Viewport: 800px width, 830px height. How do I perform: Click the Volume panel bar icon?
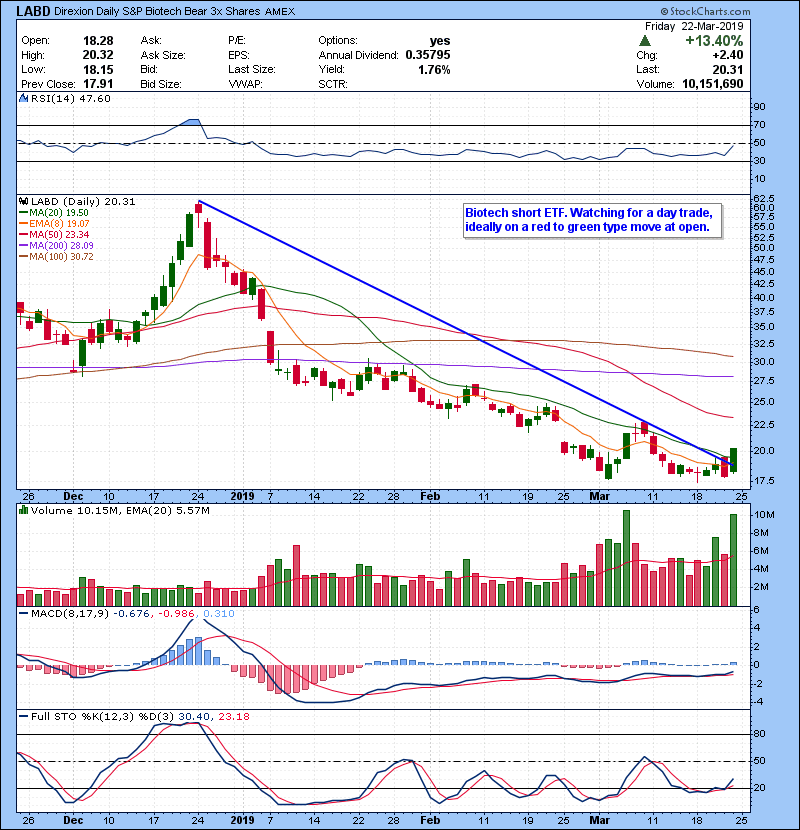click(23, 510)
